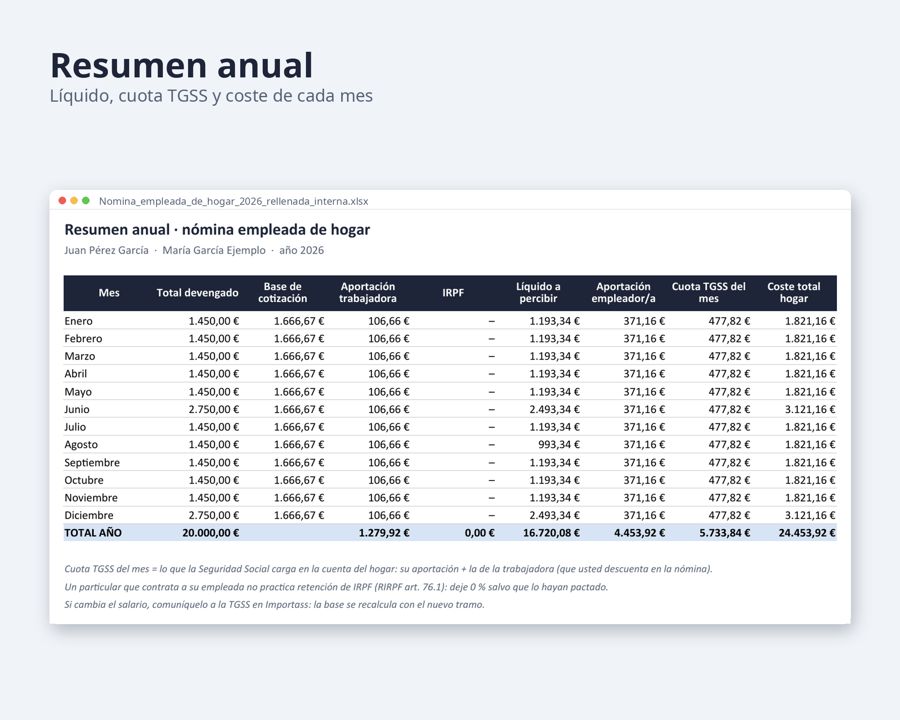The image size is (900, 720).
Task: Click the "Julio" row label
Action: click(75, 427)
